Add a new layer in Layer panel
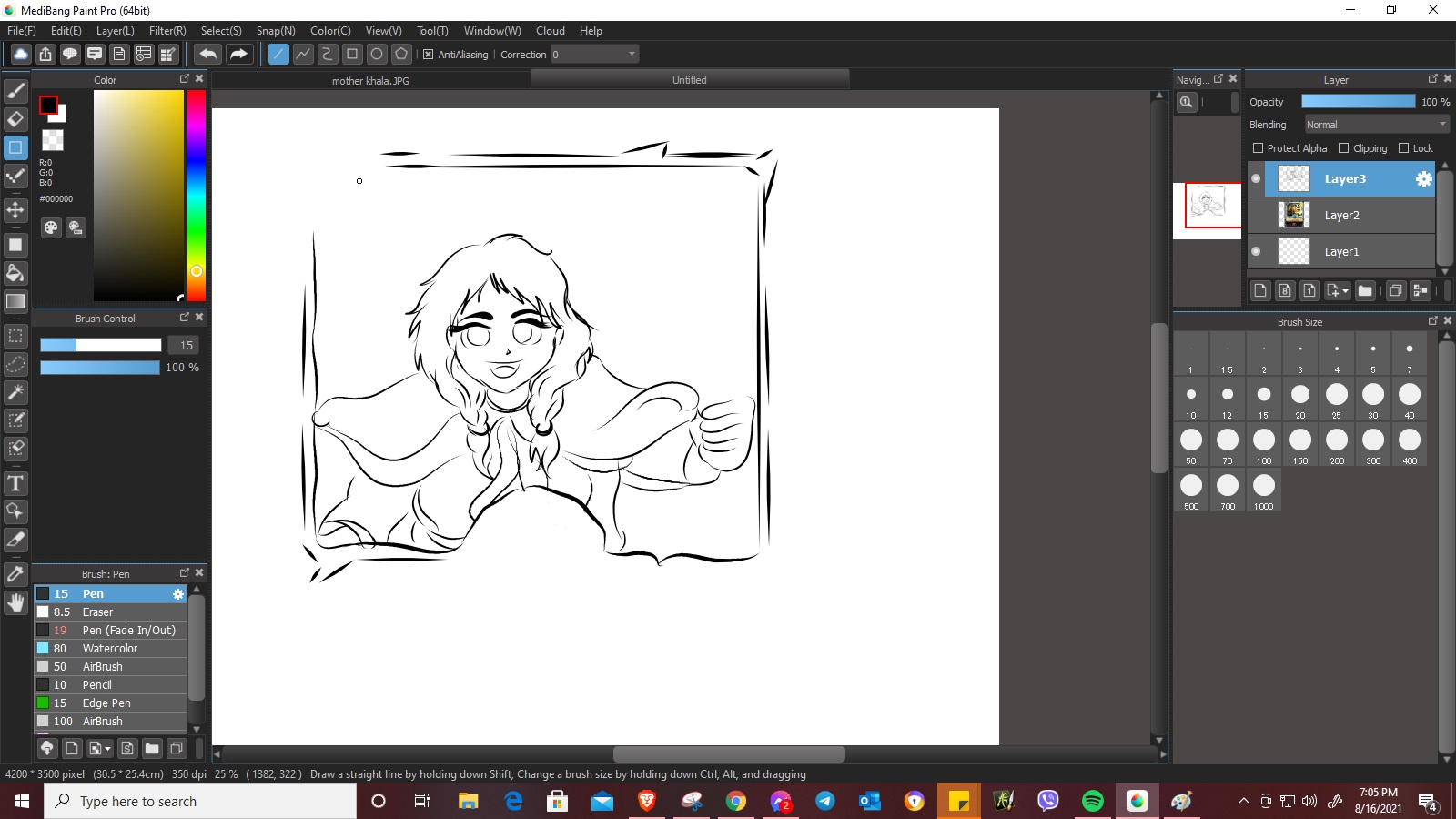This screenshot has width=1456, height=819. (x=1260, y=290)
